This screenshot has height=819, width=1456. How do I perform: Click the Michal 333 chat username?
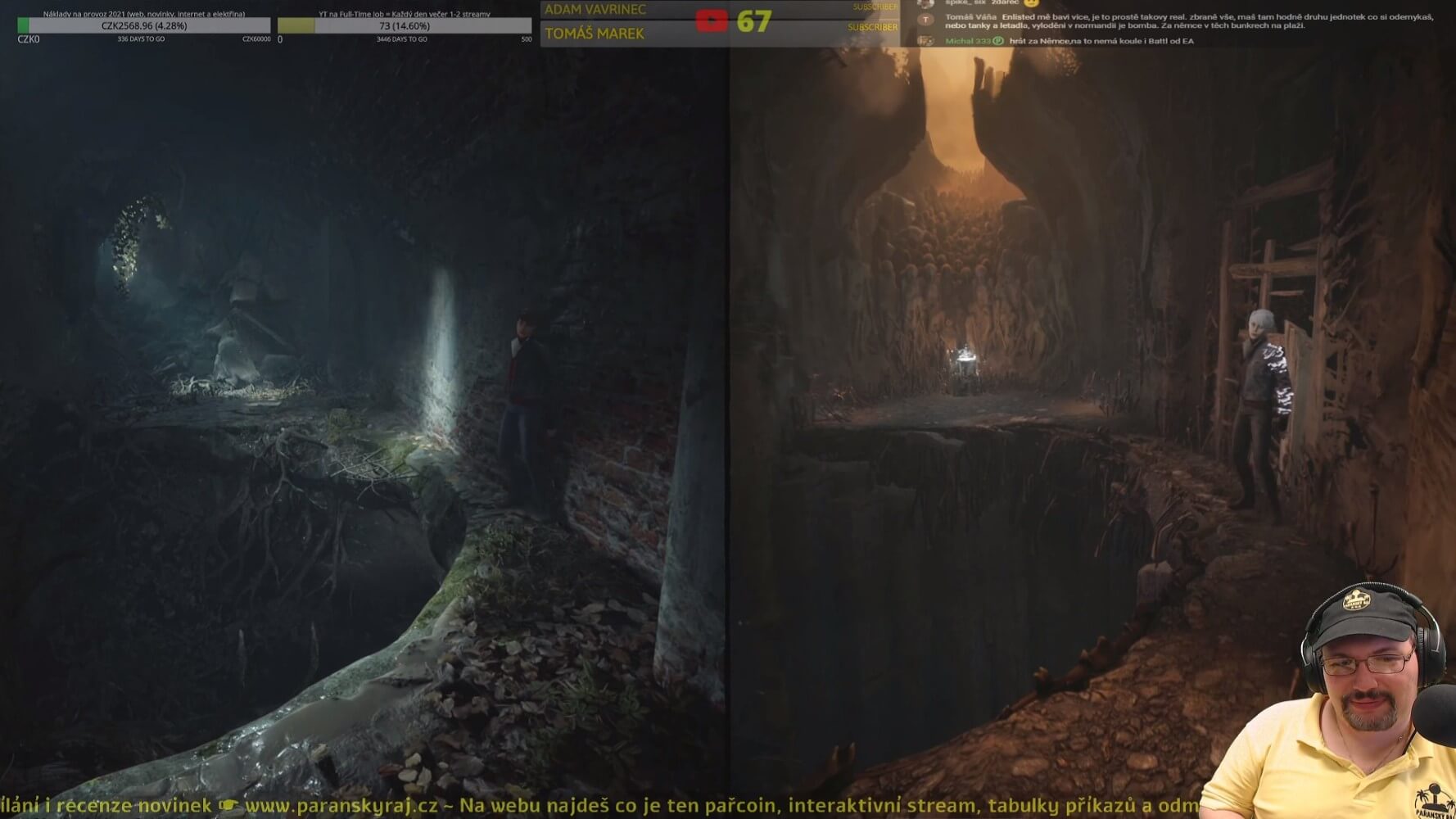point(967,41)
